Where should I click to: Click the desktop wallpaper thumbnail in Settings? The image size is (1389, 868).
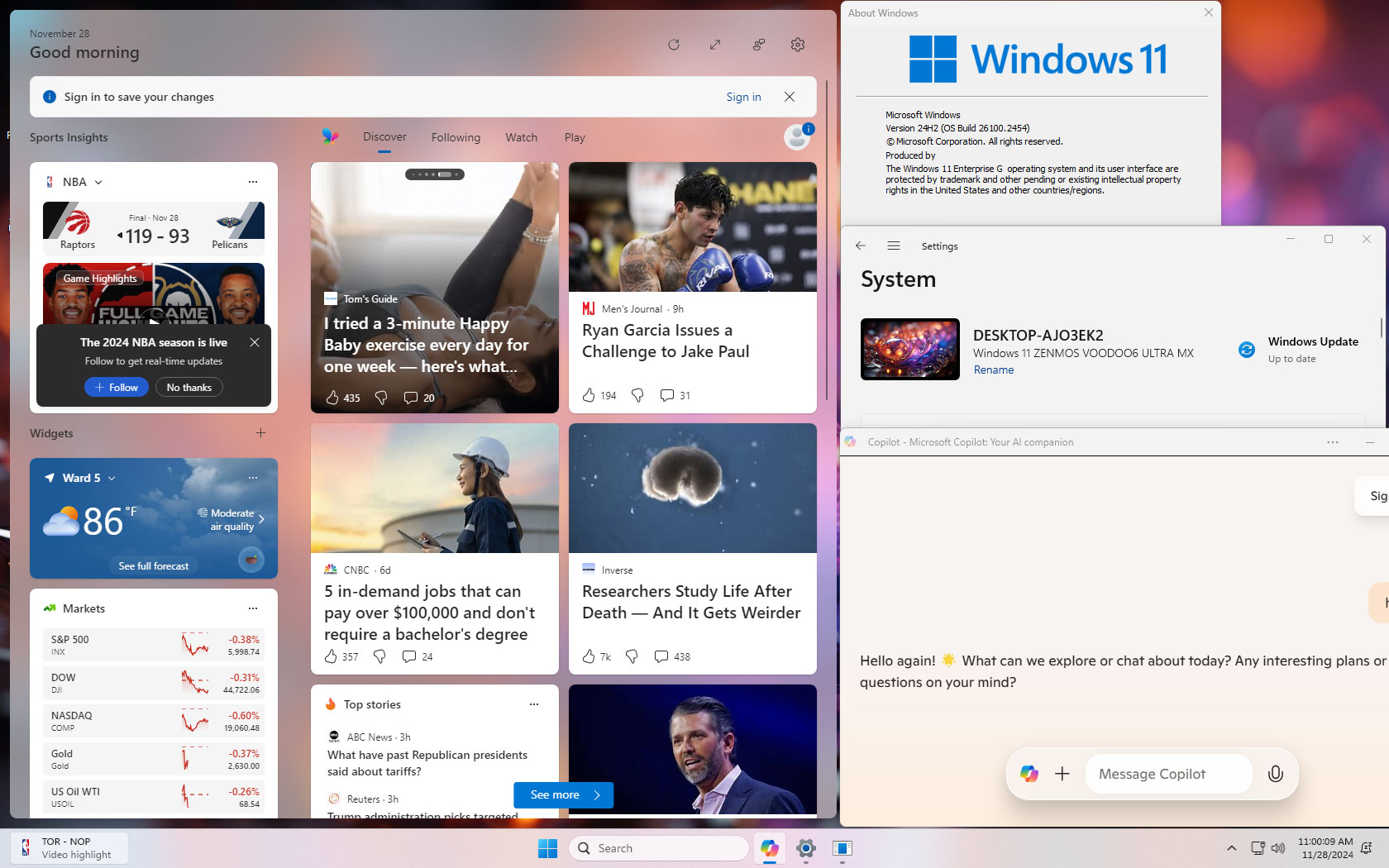910,349
